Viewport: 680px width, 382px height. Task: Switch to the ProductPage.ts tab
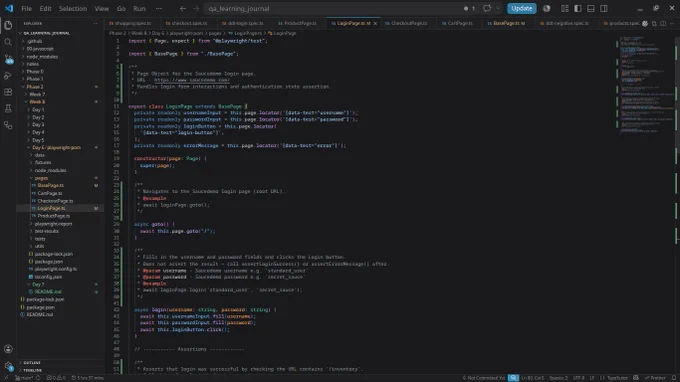click(x=299, y=23)
